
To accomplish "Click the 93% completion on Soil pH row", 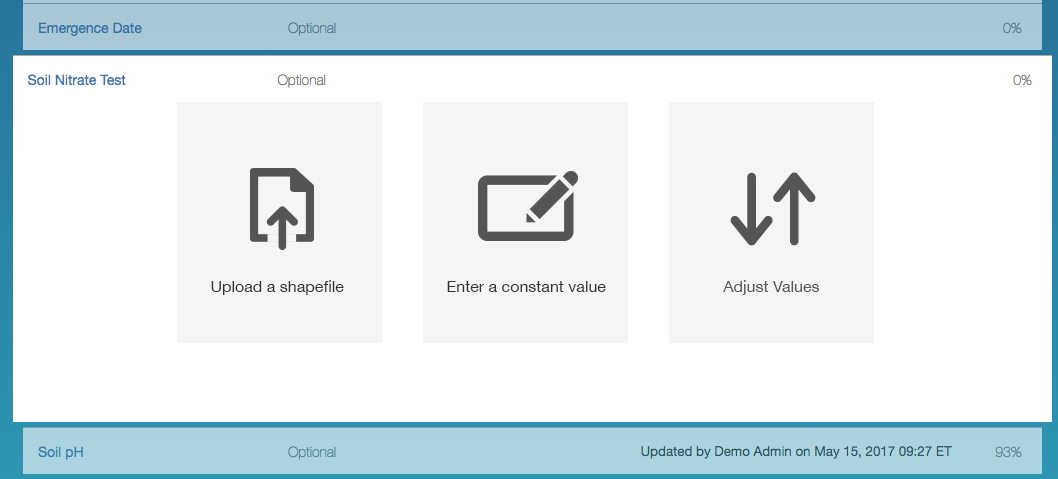I will pyautogui.click(x=1008, y=452).
